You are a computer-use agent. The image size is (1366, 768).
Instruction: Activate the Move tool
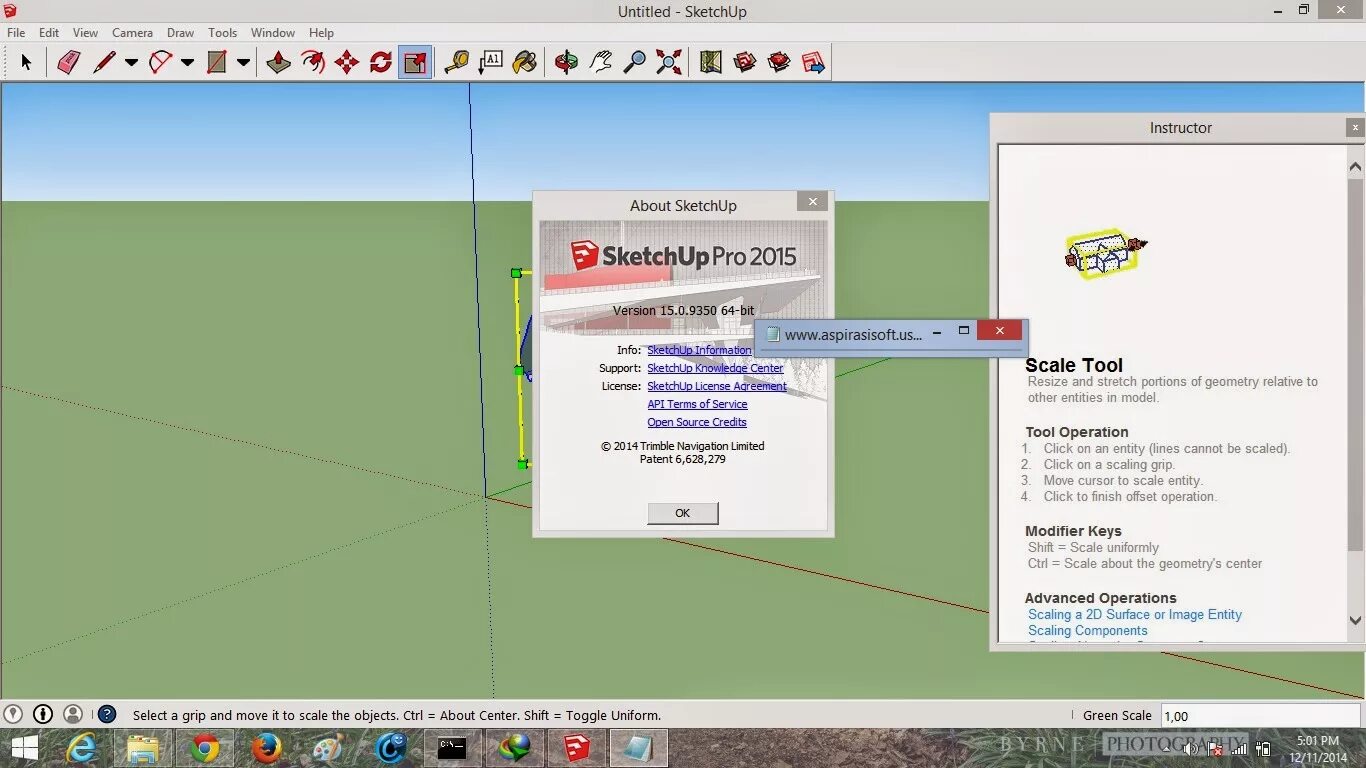tap(348, 62)
